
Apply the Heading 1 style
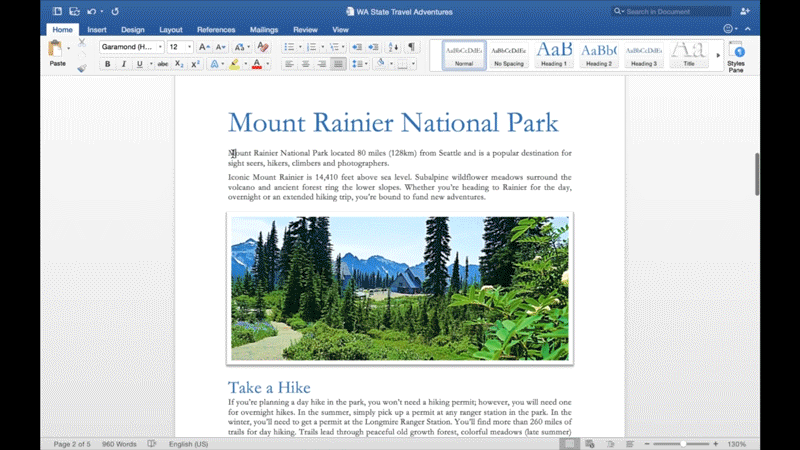pyautogui.click(x=554, y=54)
